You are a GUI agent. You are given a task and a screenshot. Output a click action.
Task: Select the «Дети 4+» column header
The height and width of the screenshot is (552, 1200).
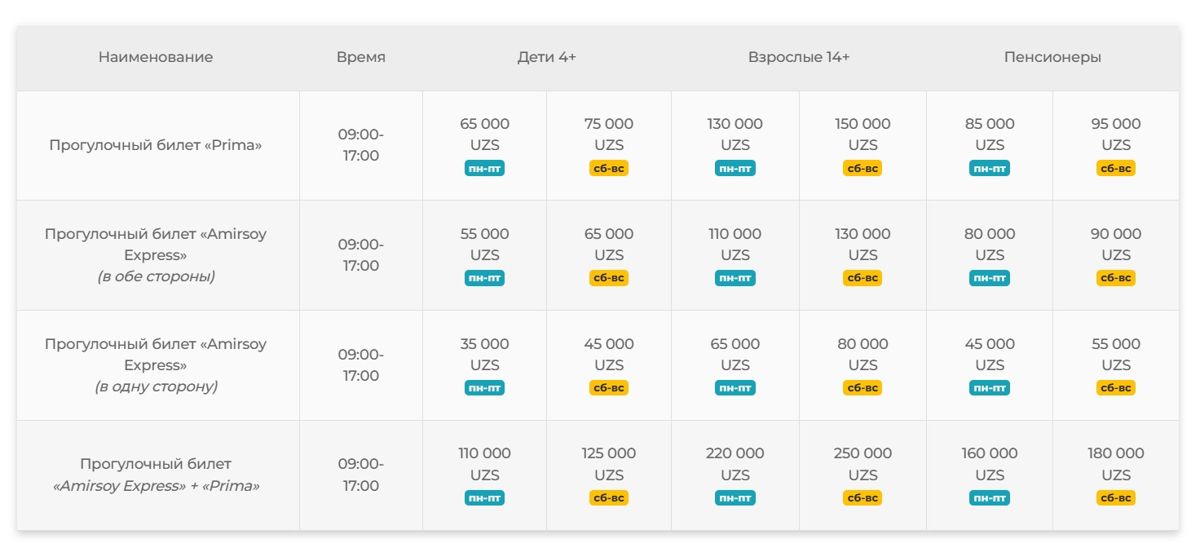(x=546, y=57)
